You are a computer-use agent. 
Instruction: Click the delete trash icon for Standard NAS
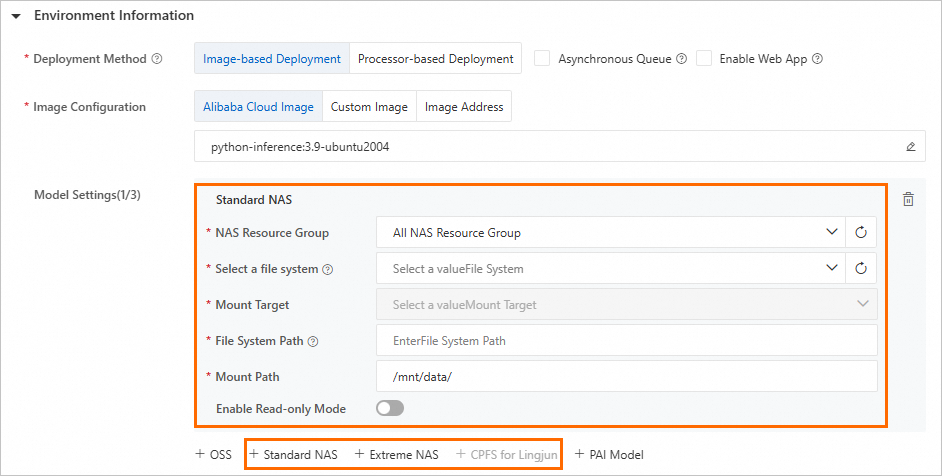pyautogui.click(x=908, y=199)
